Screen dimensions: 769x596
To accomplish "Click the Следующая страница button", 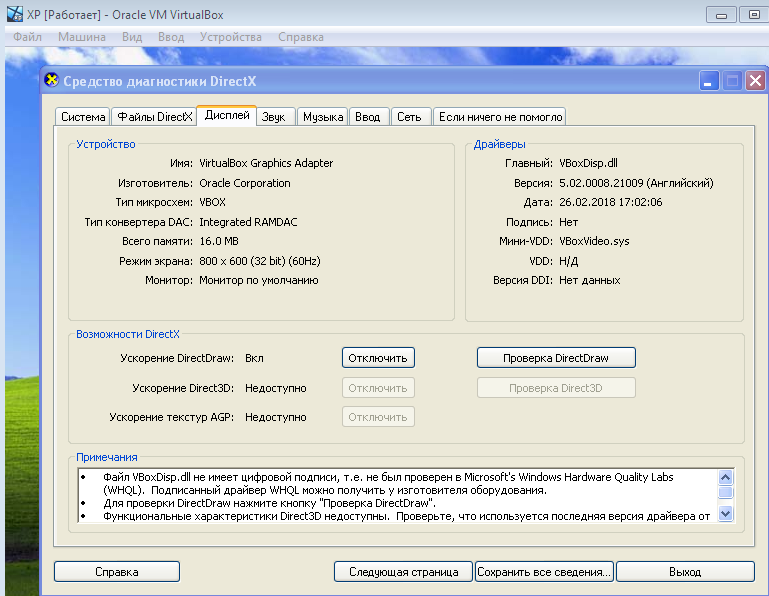I will [x=403, y=572].
